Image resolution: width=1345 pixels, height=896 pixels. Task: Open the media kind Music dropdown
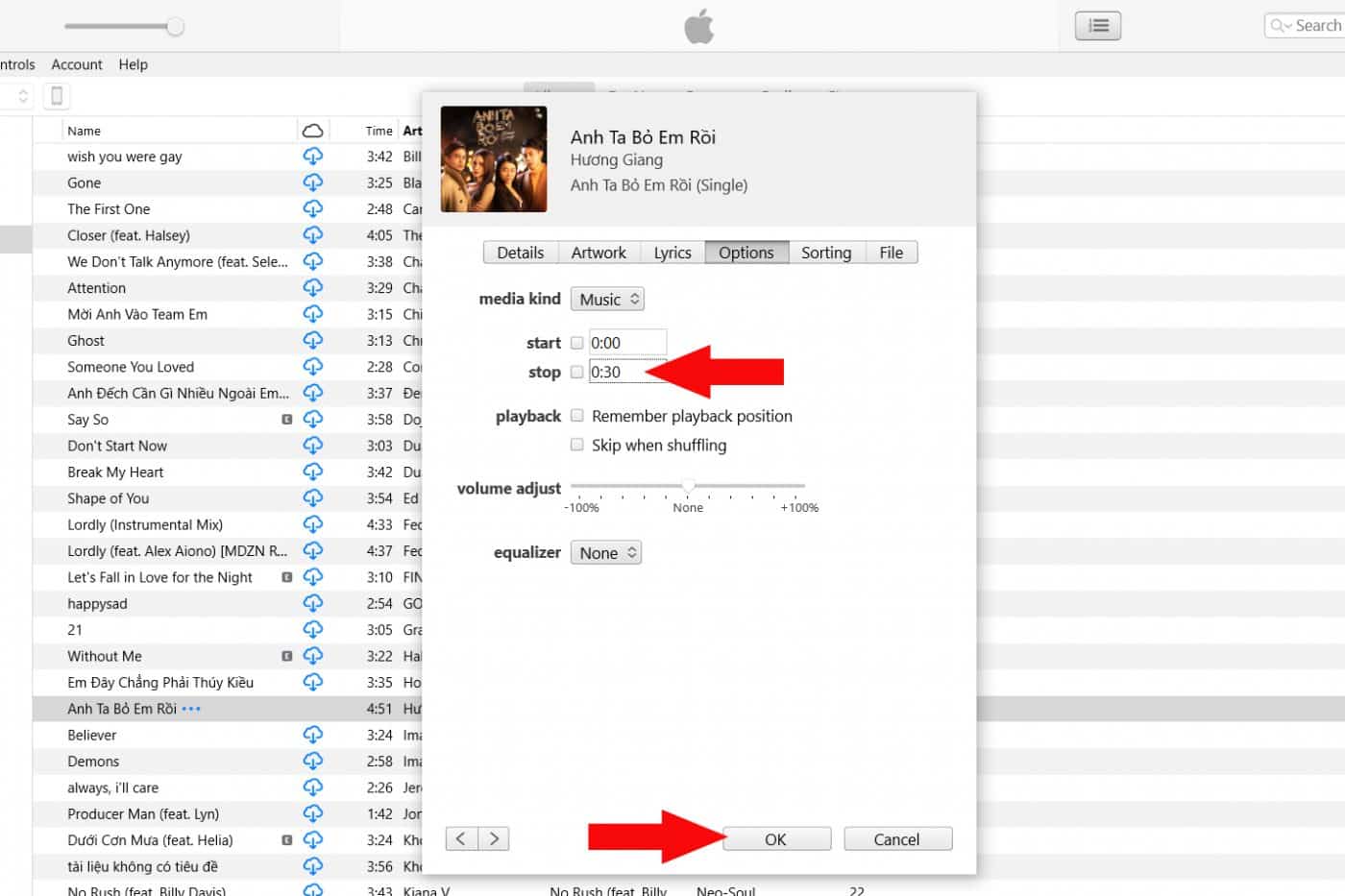coord(607,300)
